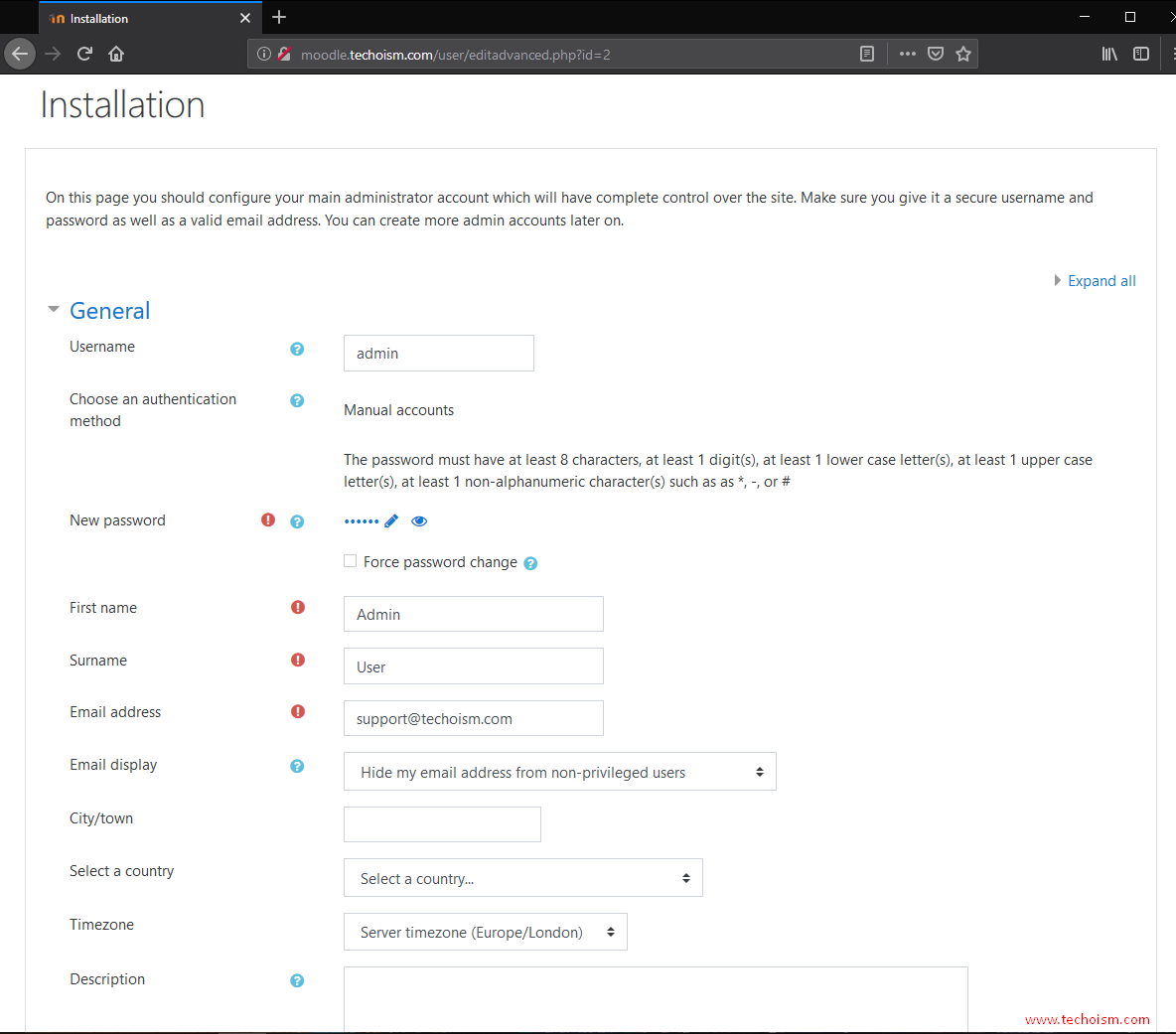
Task: Select the Installation browser tab
Action: tap(150, 18)
